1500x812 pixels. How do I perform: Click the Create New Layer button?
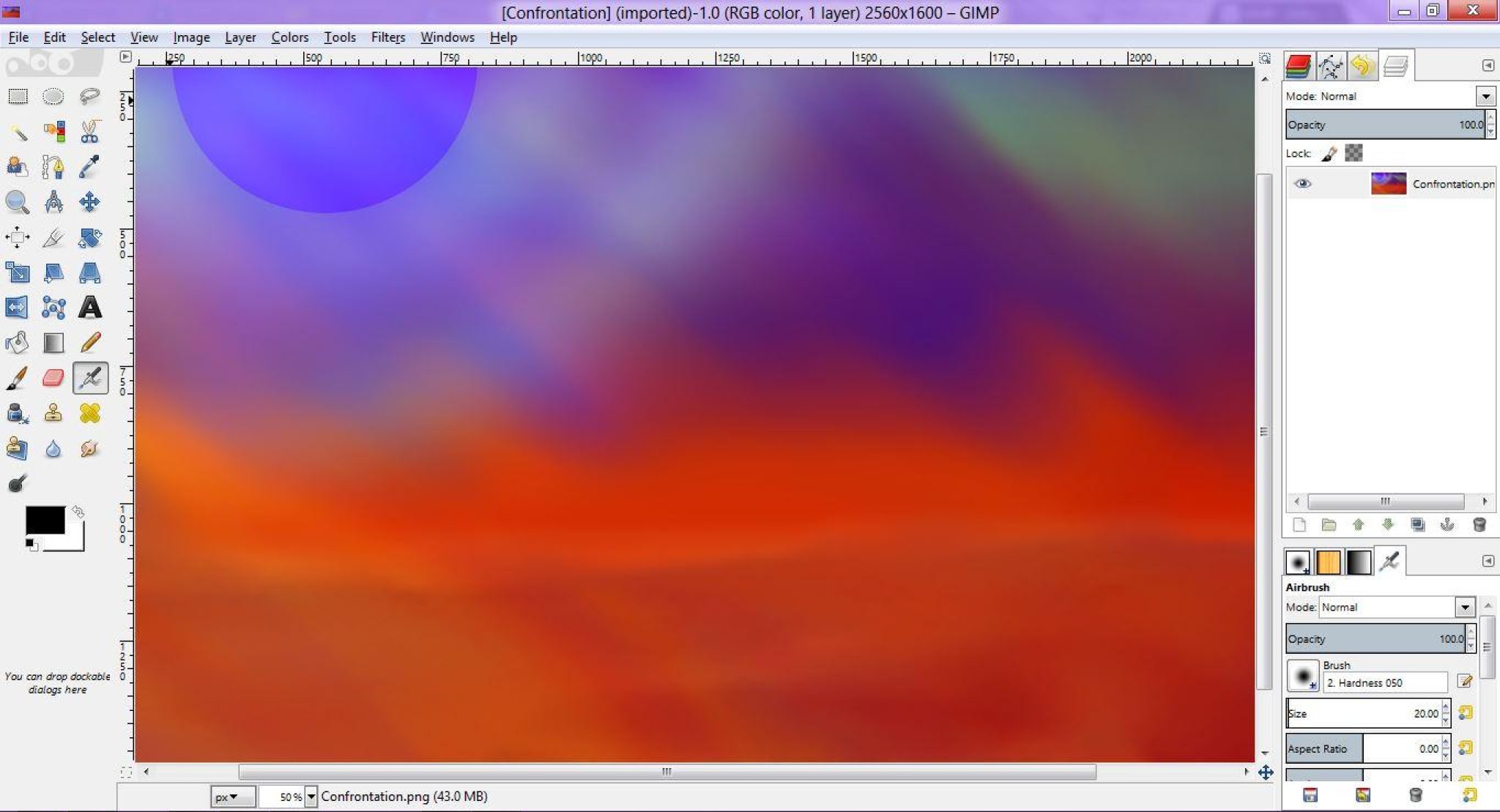pyautogui.click(x=1299, y=525)
